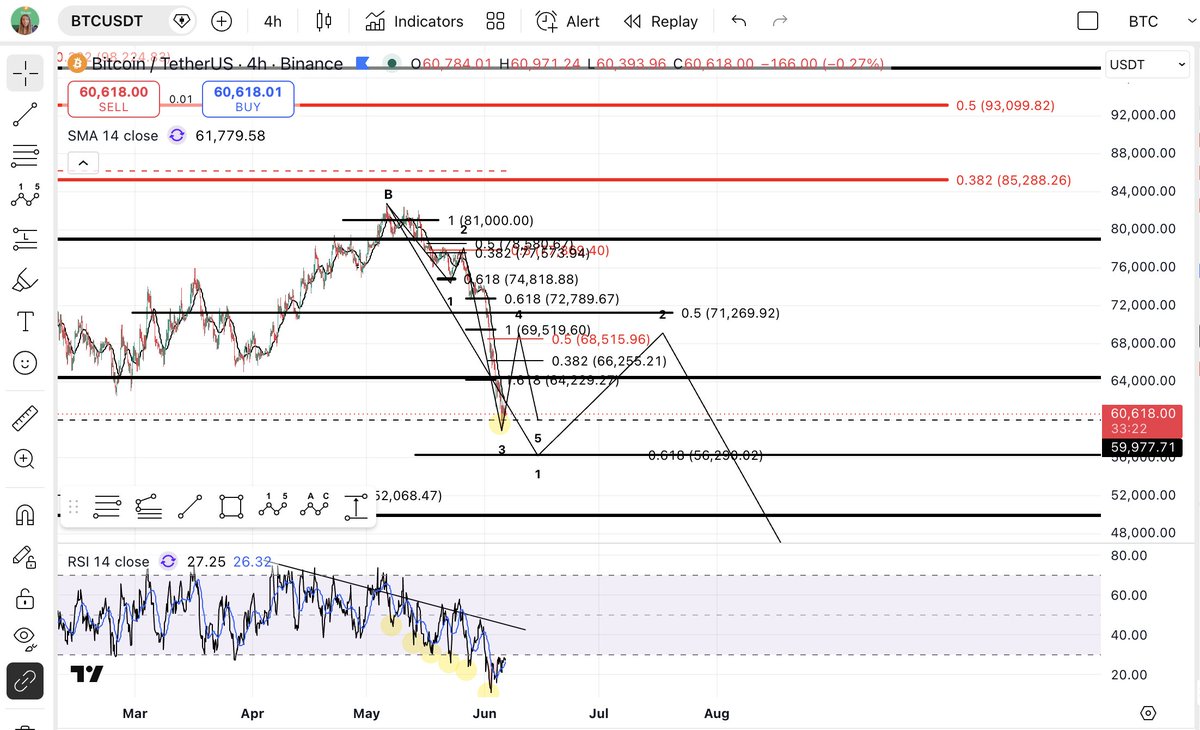The image size is (1200, 730).
Task: Open chart settings gear at bottom right
Action: 1148,713
